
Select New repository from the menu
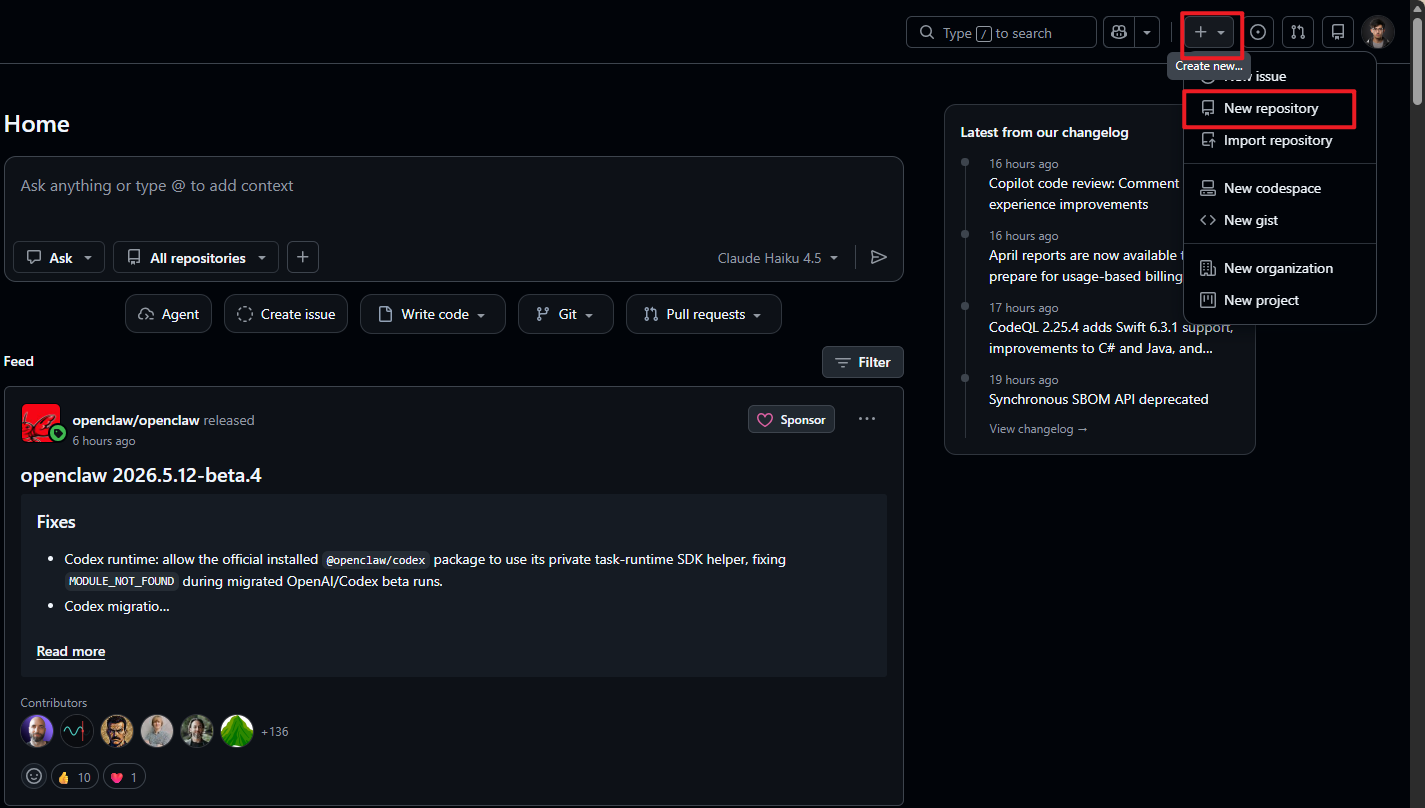point(1280,108)
